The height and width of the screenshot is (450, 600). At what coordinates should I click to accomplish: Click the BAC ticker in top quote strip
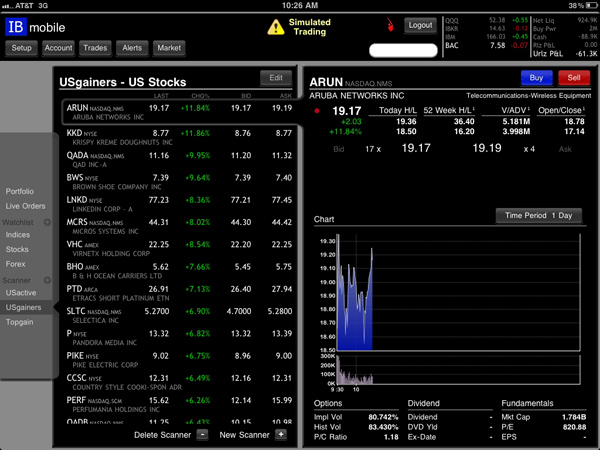coord(452,46)
